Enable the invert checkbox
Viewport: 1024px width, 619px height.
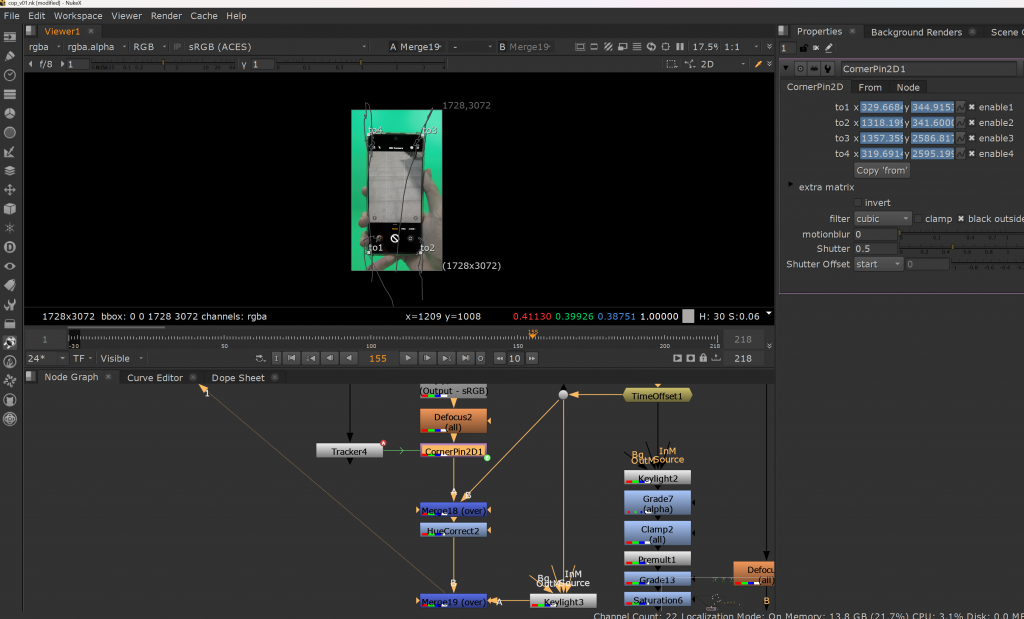(x=858, y=203)
